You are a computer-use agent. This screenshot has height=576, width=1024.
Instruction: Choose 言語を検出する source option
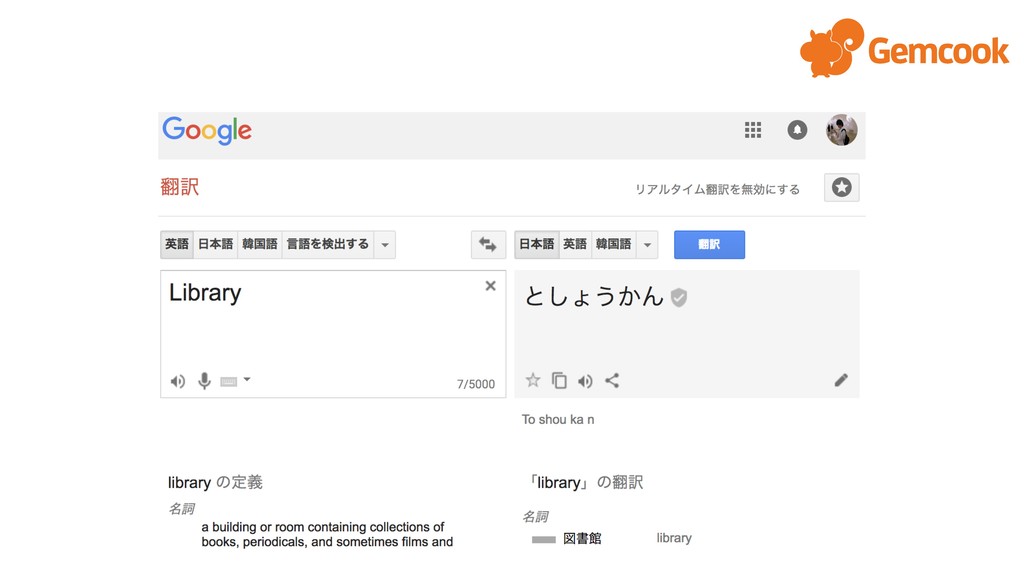[328, 244]
